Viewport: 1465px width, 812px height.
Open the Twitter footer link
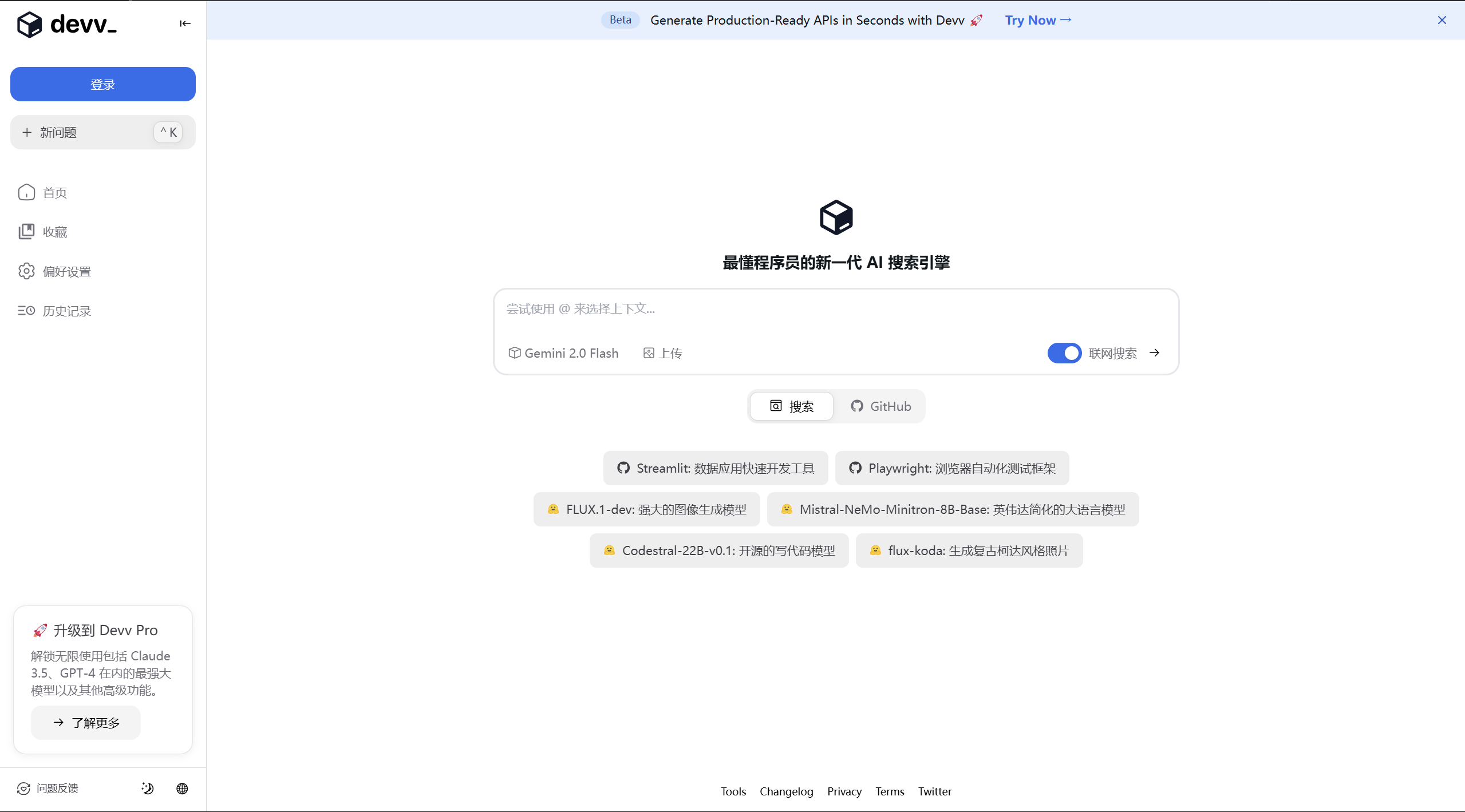[935, 791]
